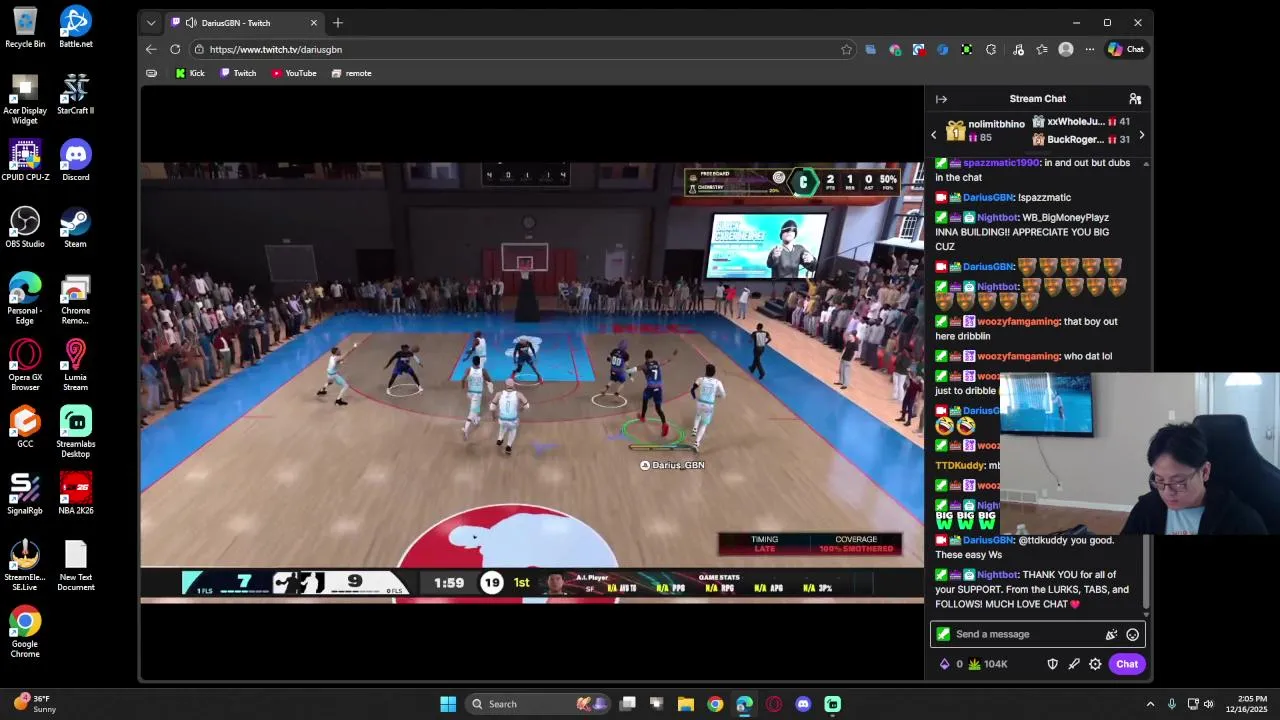Open the browser tab search dropdown chevron
The height and width of the screenshot is (720, 1280).
pyautogui.click(x=151, y=23)
